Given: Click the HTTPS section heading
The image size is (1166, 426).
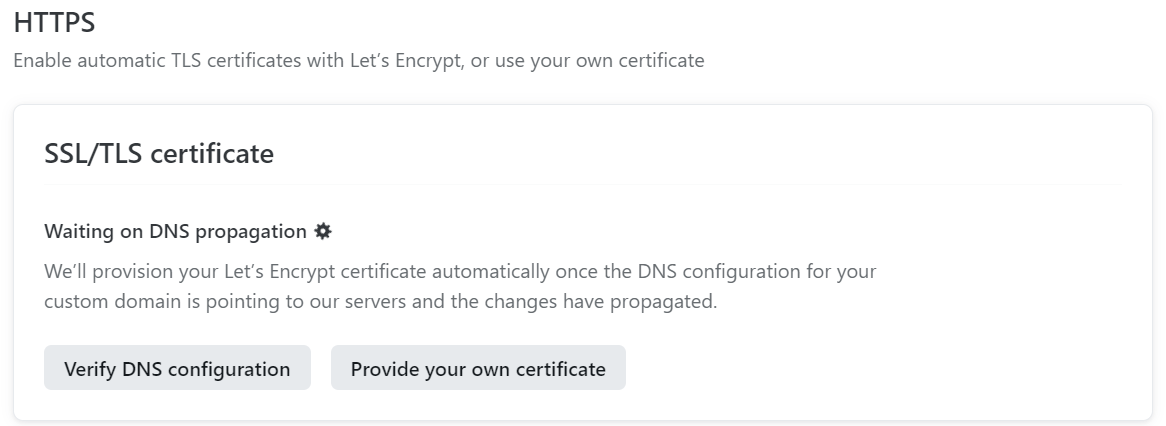Looking at the screenshot, I should tap(55, 23).
